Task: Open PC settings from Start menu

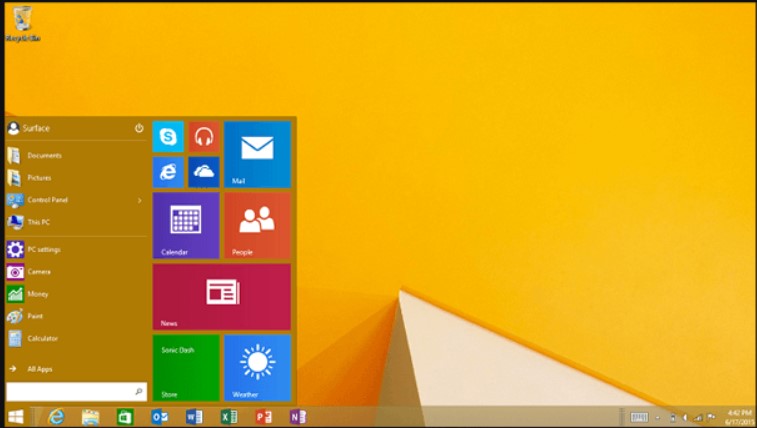Action: click(x=76, y=249)
